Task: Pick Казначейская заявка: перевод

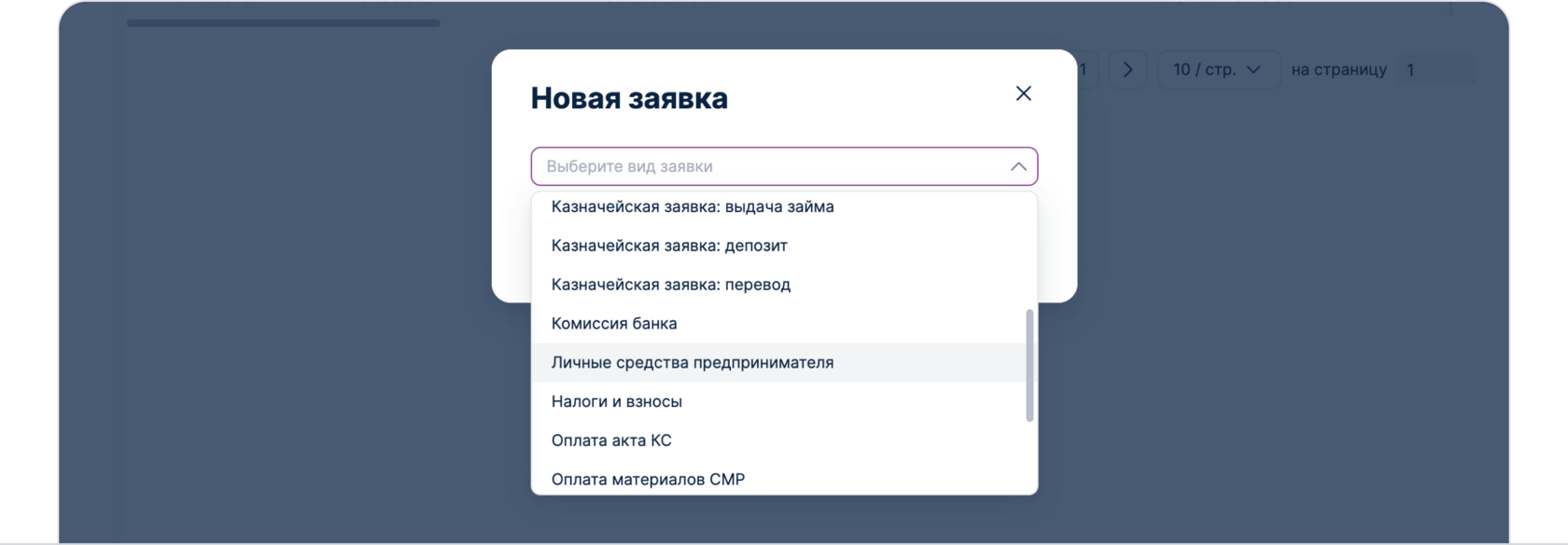Action: click(671, 285)
